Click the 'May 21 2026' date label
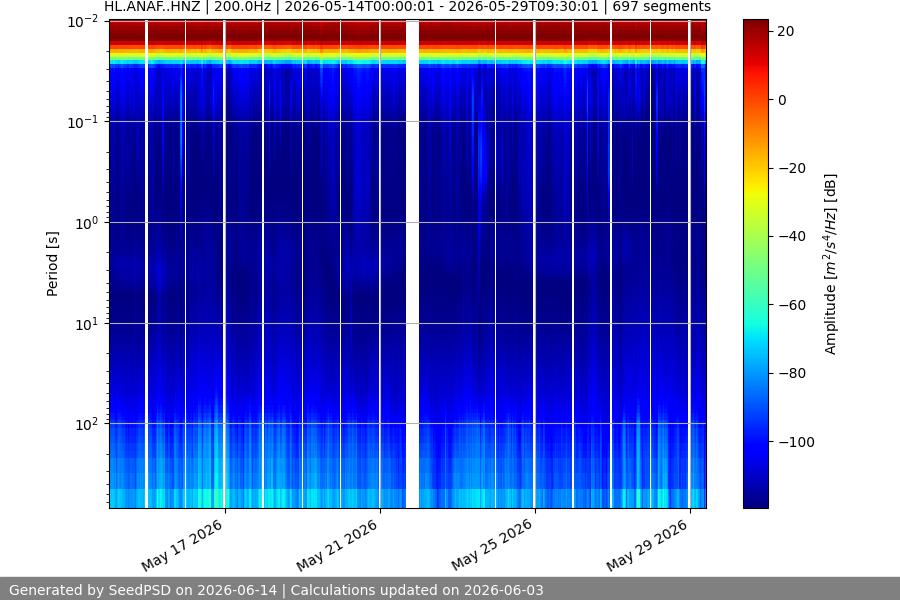This screenshot has width=900, height=600. pyautogui.click(x=337, y=545)
